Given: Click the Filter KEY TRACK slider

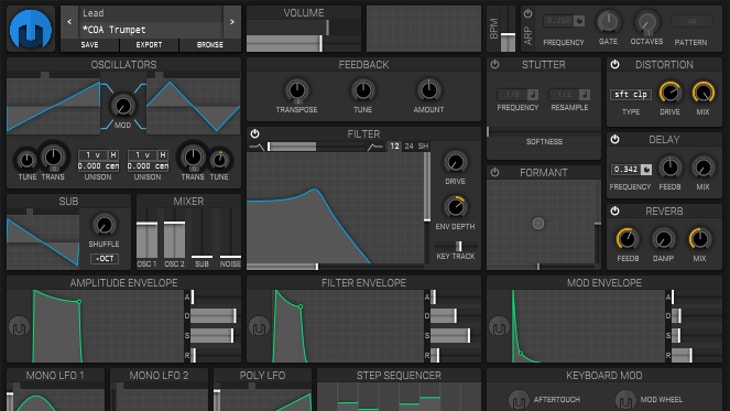Looking at the screenshot, I should pyautogui.click(x=456, y=245).
